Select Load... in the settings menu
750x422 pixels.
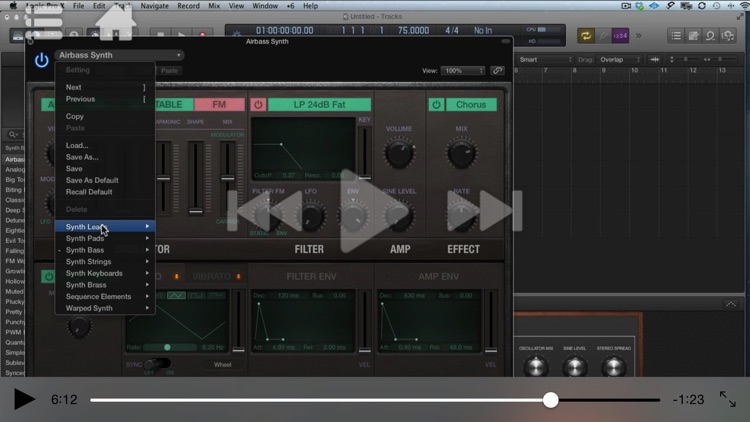pyautogui.click(x=105, y=145)
